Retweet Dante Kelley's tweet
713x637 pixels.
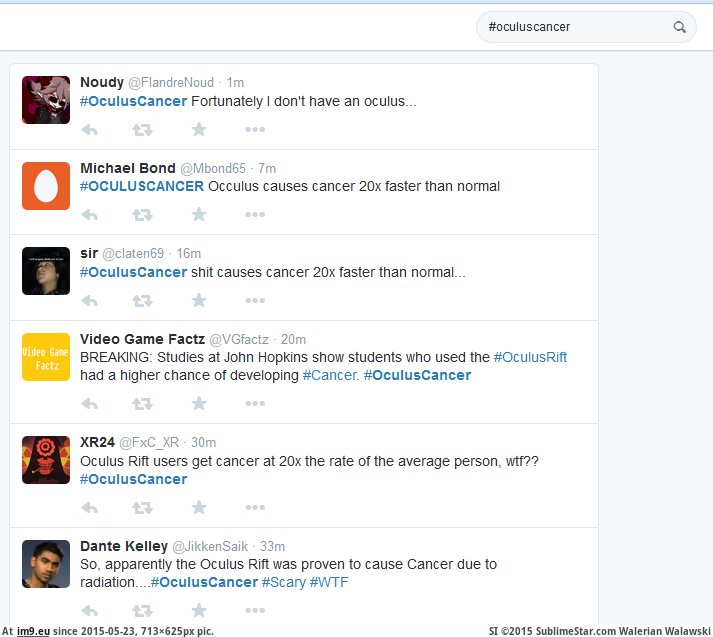pyautogui.click(x=142, y=611)
